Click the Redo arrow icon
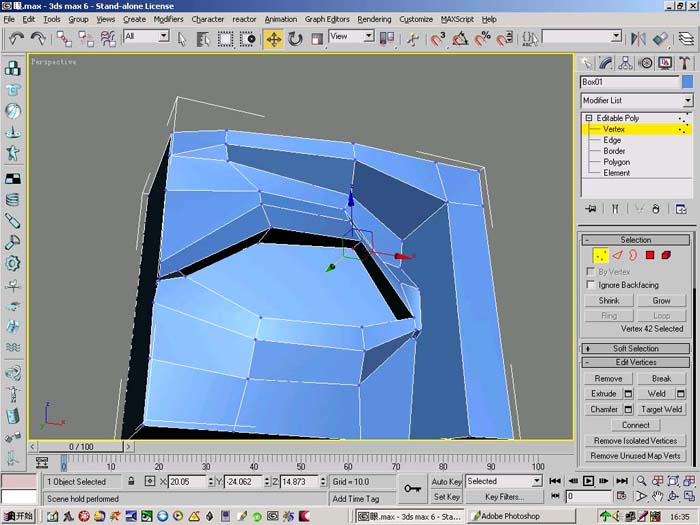Image resolution: width=700 pixels, height=525 pixels. pos(38,39)
